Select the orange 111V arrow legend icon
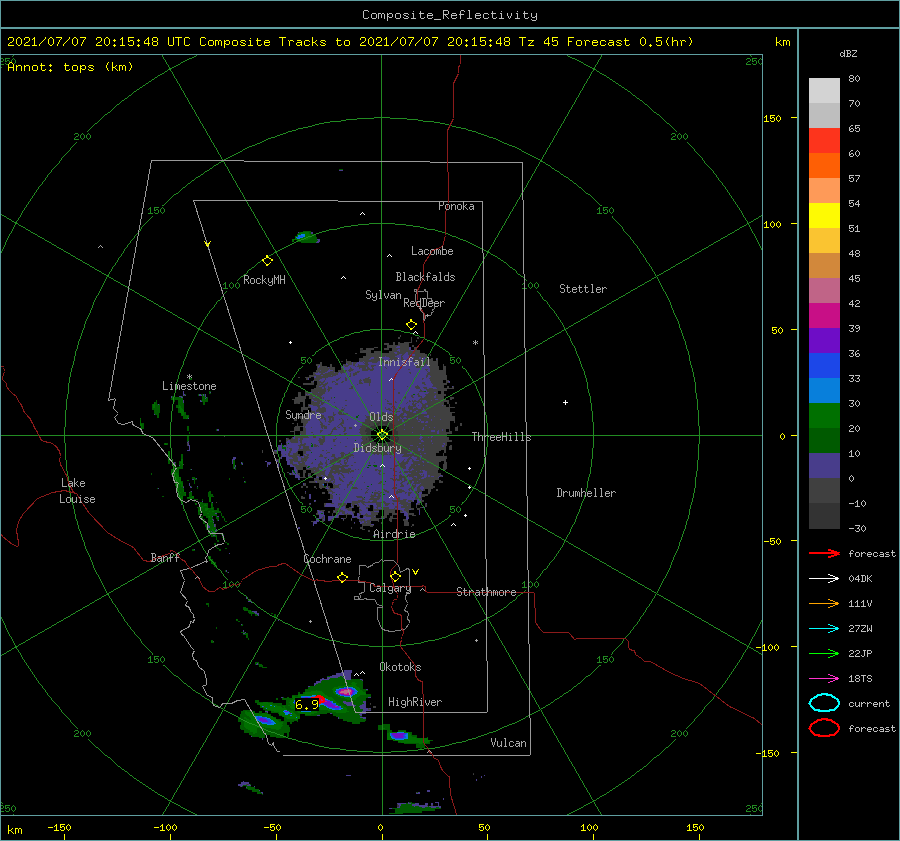The width and height of the screenshot is (900, 841). [x=824, y=603]
